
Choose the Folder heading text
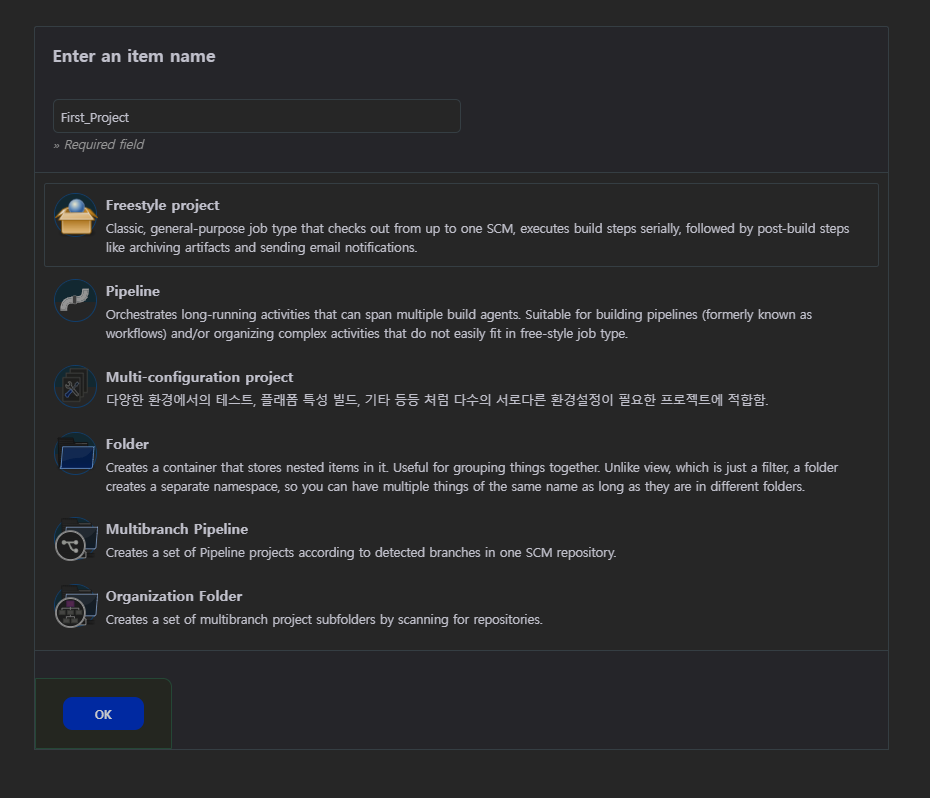[x=127, y=444]
